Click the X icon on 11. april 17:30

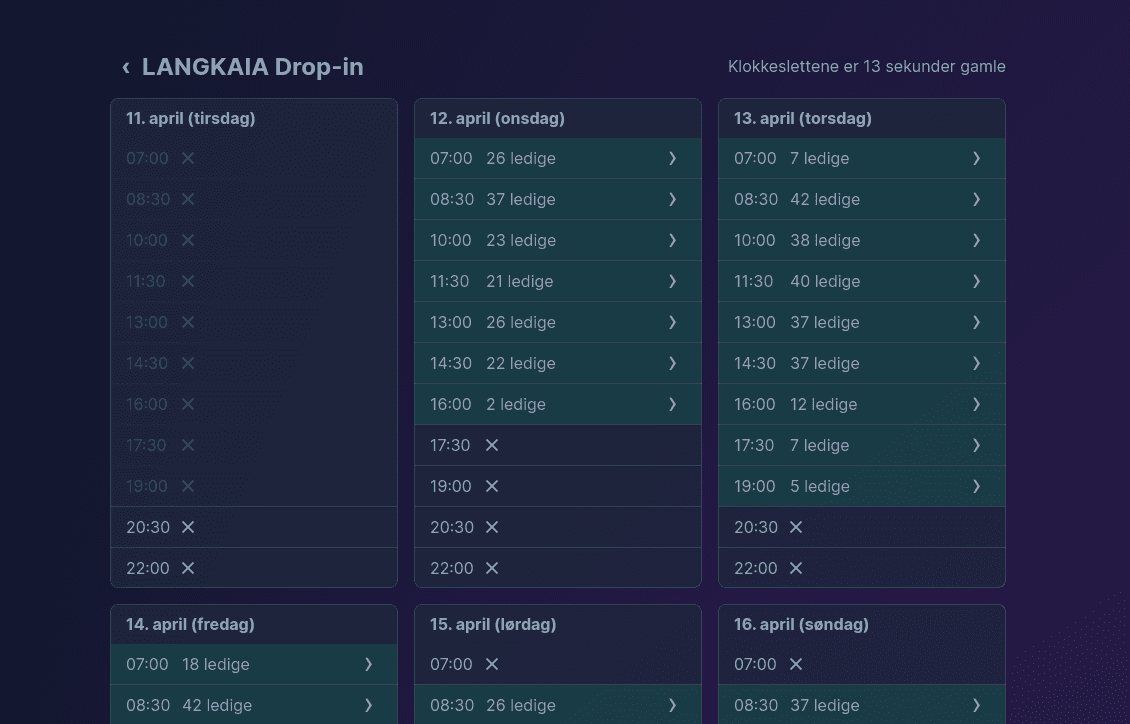coord(188,446)
